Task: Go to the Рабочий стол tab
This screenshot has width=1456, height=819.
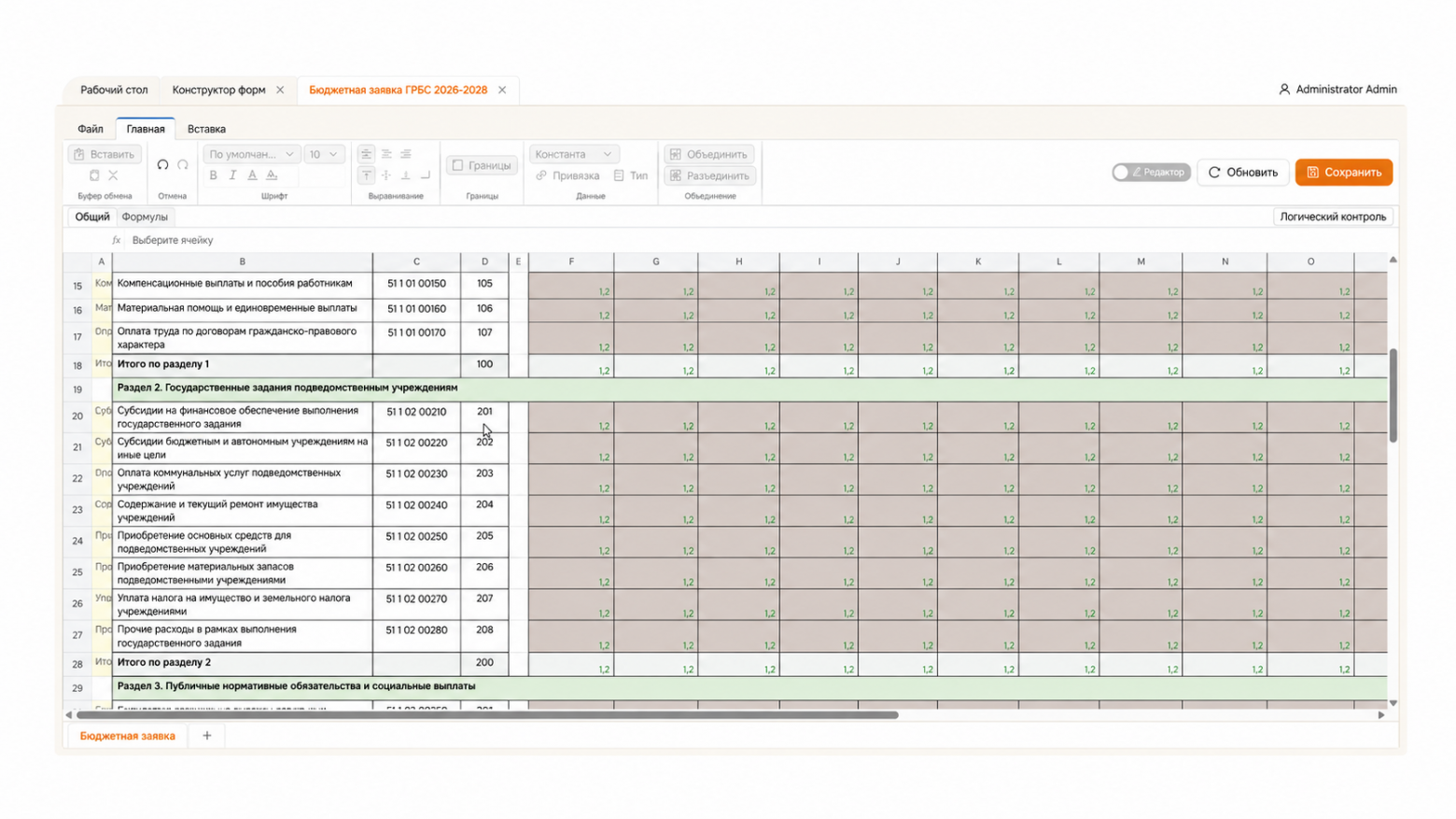Action: click(x=114, y=91)
